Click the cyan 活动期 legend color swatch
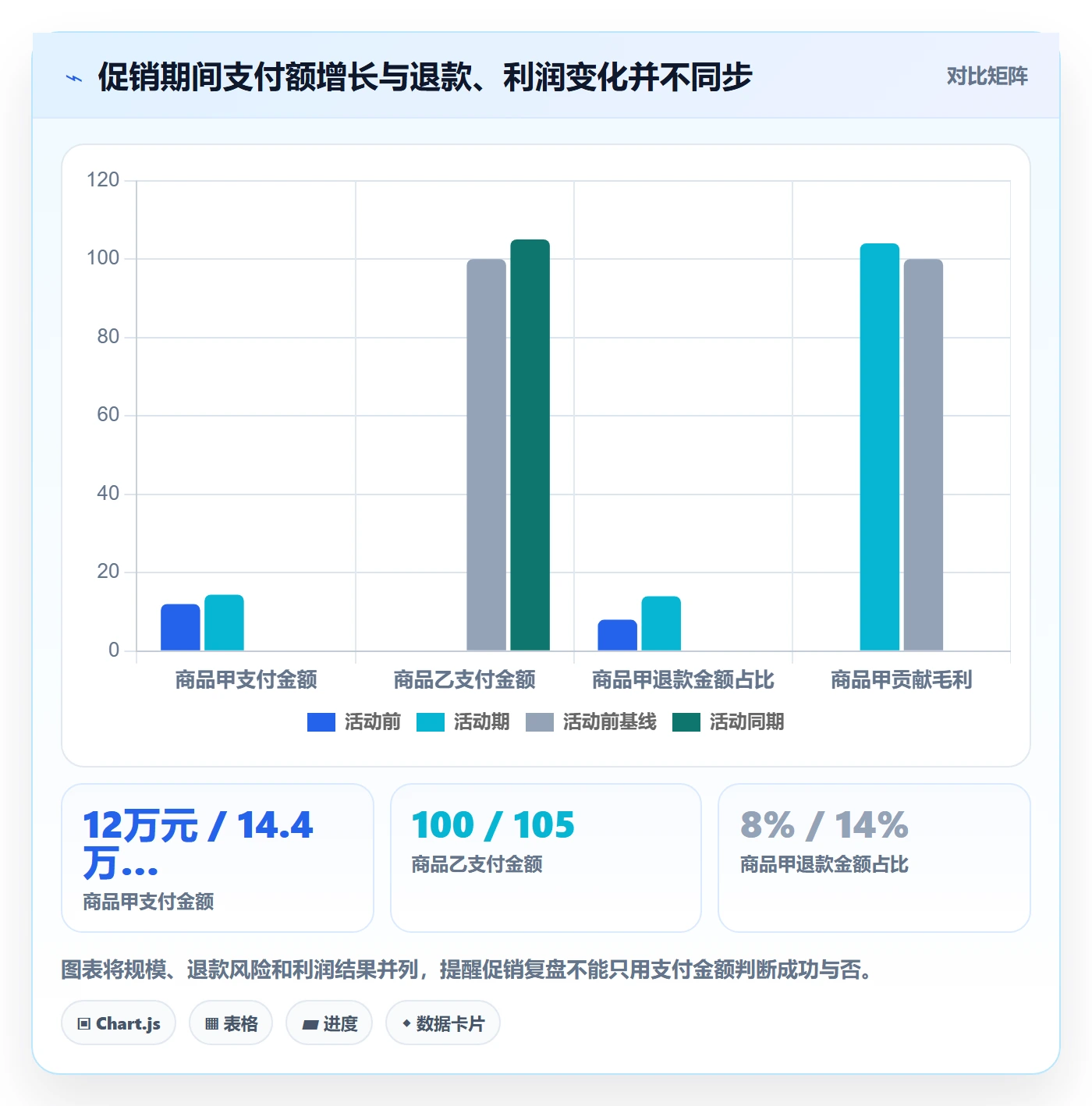The image size is (1092, 1106). click(431, 722)
